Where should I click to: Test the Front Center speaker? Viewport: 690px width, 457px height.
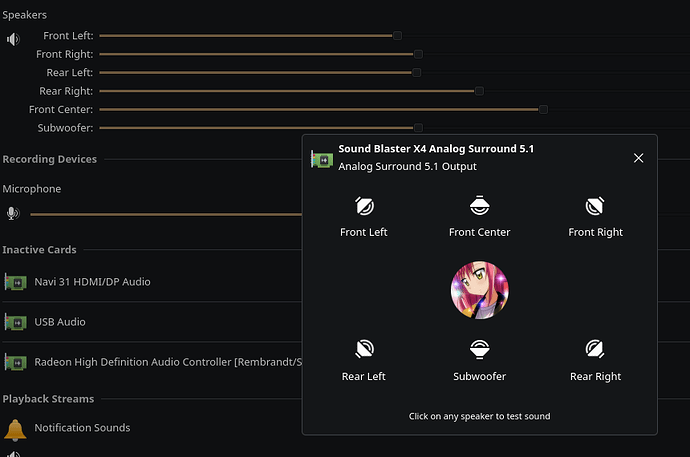pos(480,207)
